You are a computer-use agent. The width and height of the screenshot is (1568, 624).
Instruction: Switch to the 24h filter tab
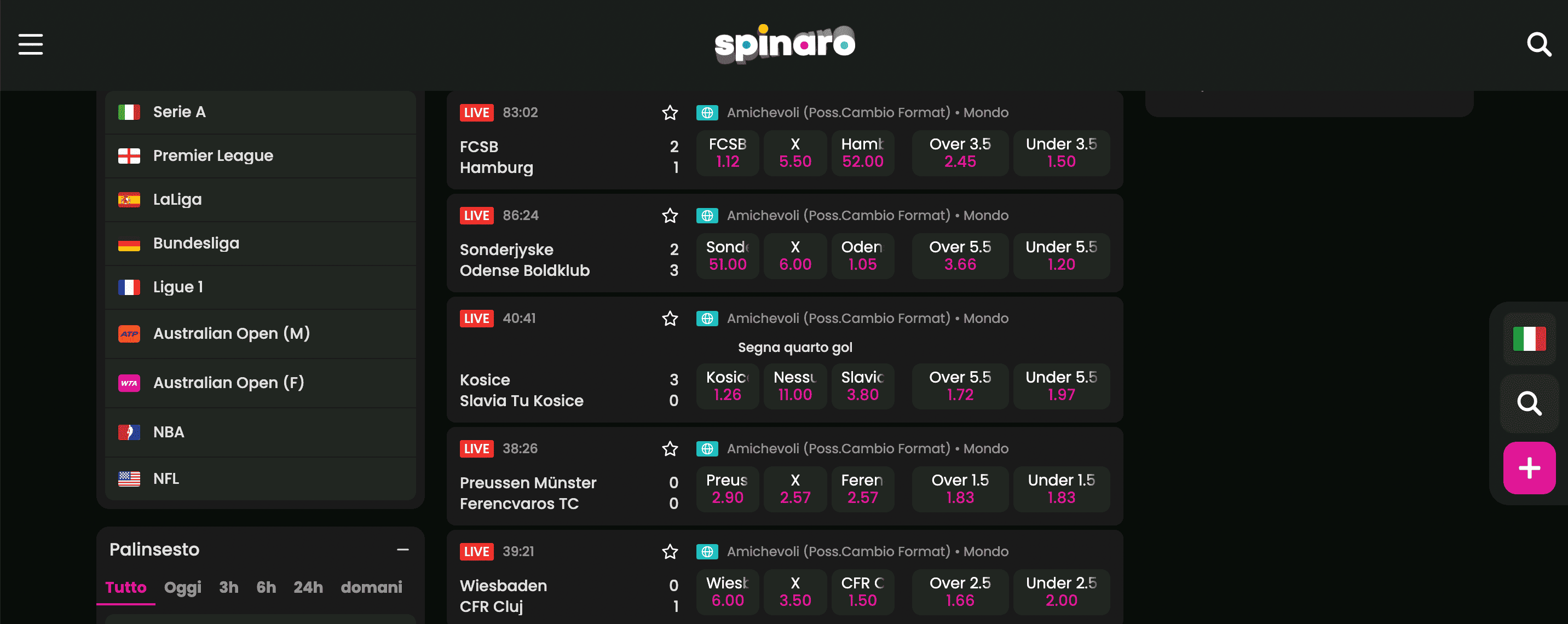click(308, 587)
